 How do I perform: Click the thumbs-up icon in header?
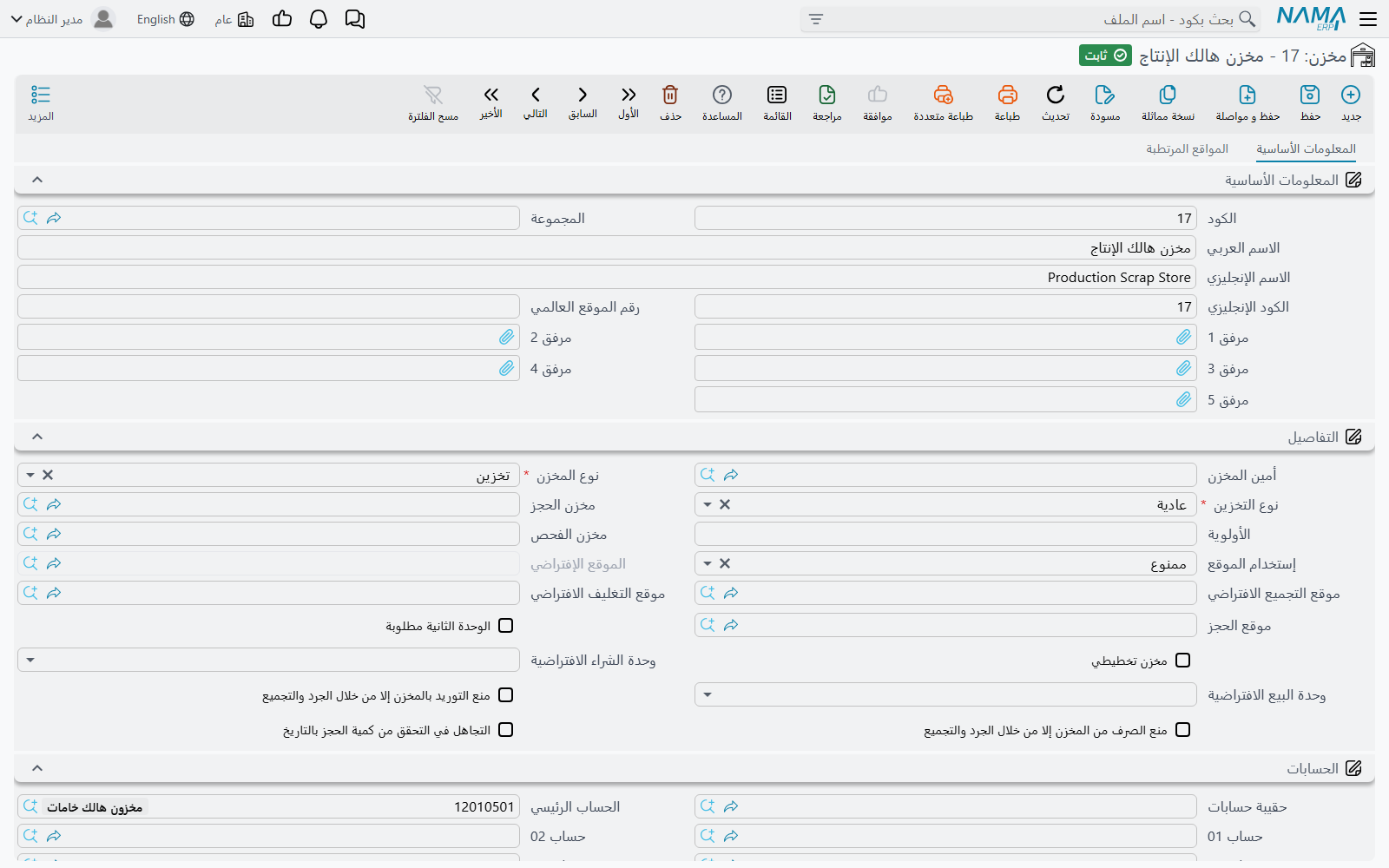282,19
